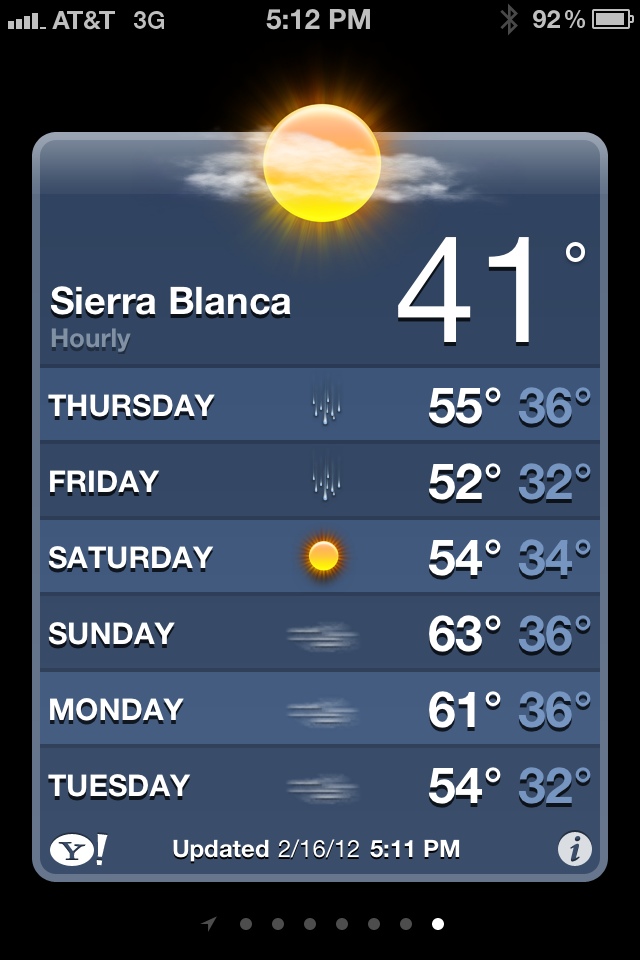The height and width of the screenshot is (960, 640).
Task: Toggle the Hourly forecast view
Action: tap(90, 339)
